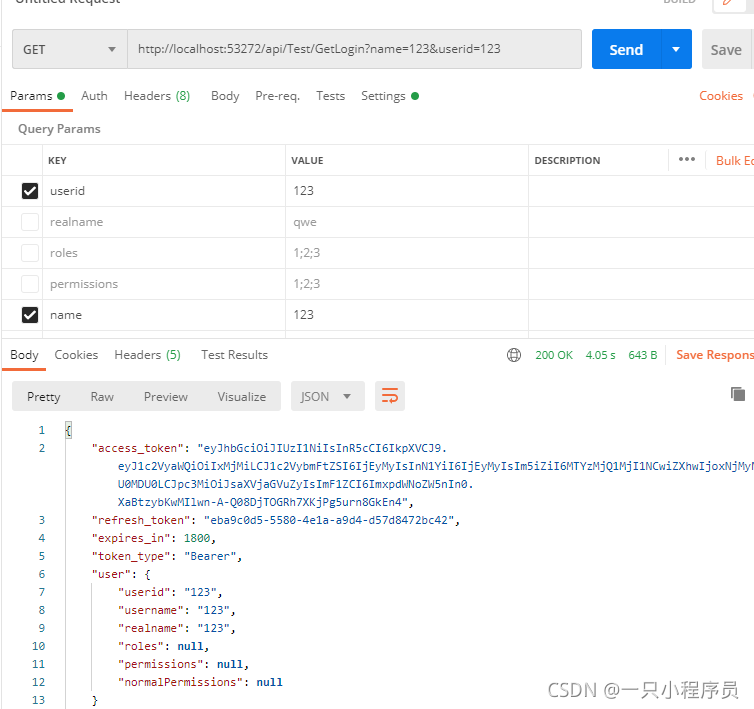Viewport: 754px width, 709px height.
Task: Enable the realname parameter checkbox
Action: 30,222
